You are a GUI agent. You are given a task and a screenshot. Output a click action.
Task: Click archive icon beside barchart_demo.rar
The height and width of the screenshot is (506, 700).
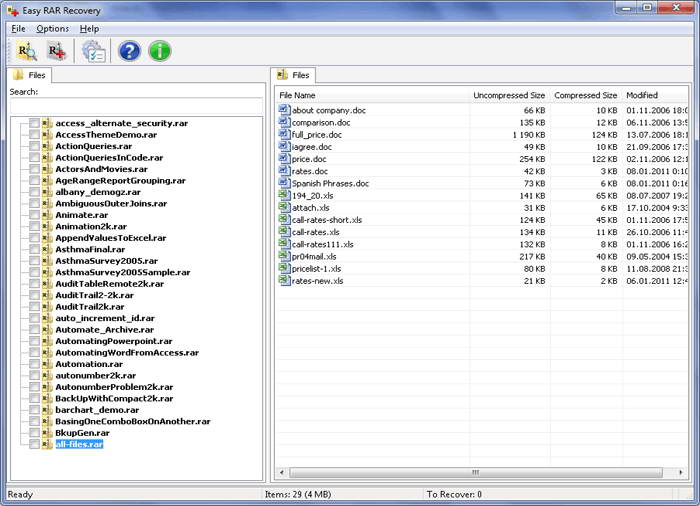(47, 410)
